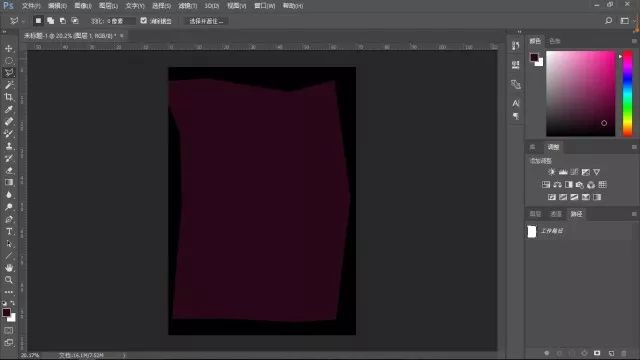Change the screen mode
This screenshot has width=640, height=360.
(x=9, y=342)
